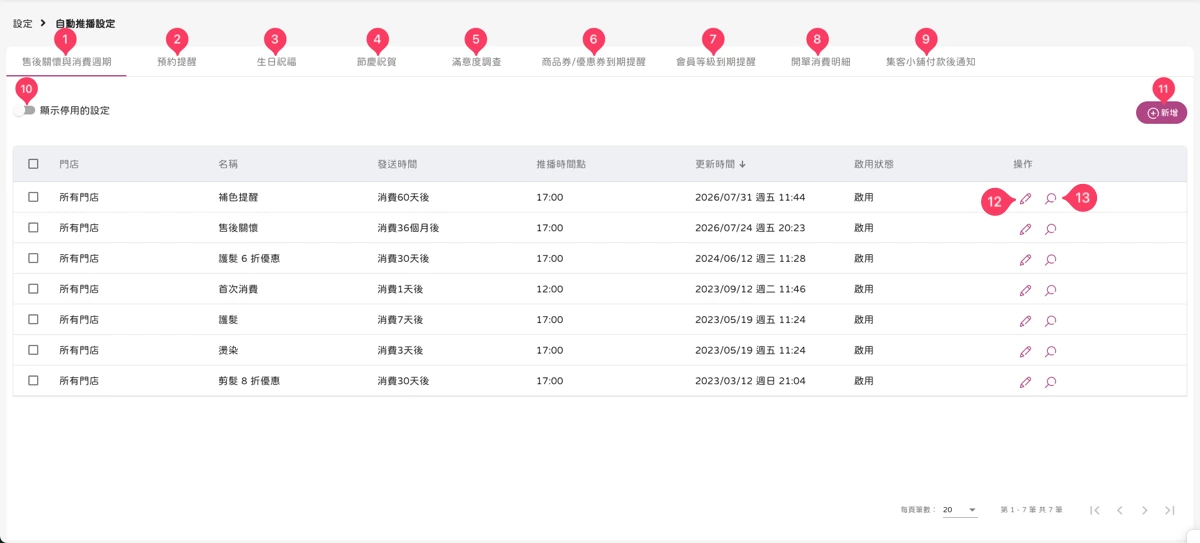Click the 2024/06/12 週三 11:28 timestamp
This screenshot has width=1200, height=543.
coord(750,259)
